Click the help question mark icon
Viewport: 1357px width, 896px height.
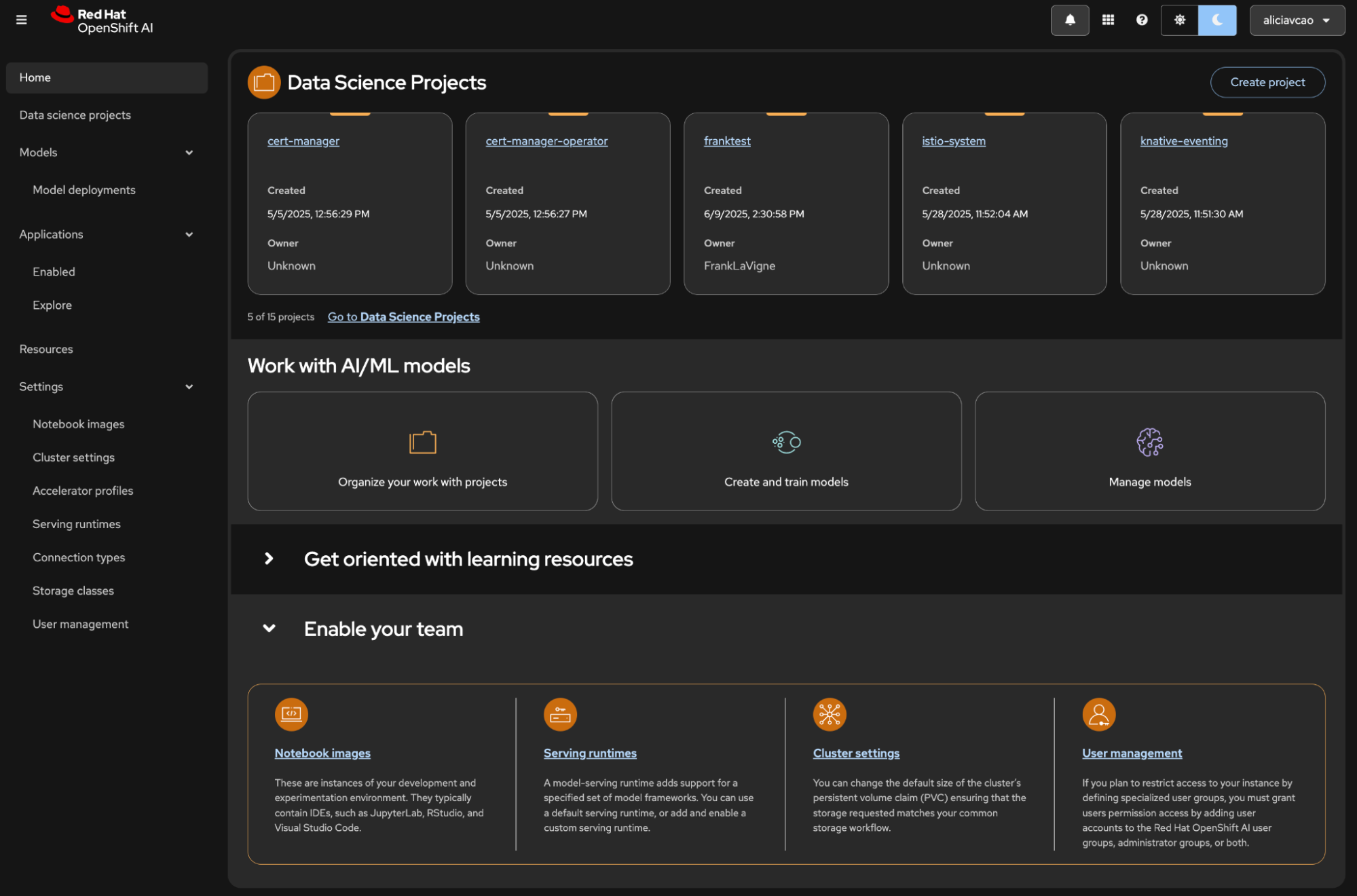point(1142,20)
